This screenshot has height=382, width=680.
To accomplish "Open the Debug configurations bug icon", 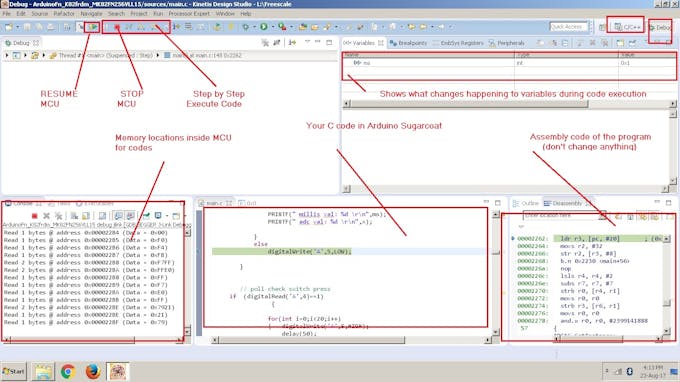I will click(245, 27).
